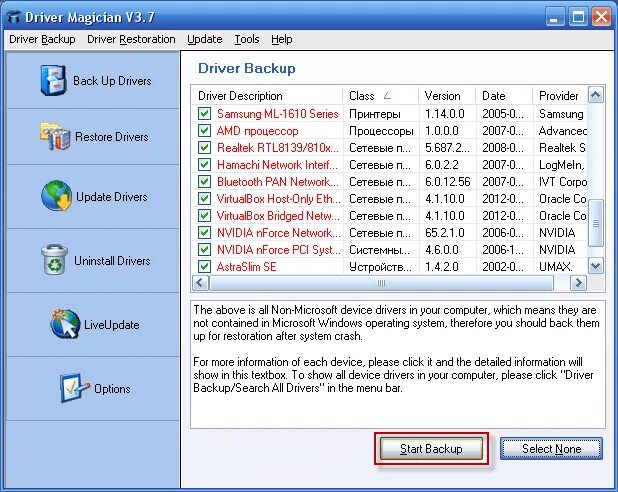Click the LogMeIn provider cell
The height and width of the screenshot is (492, 618).
coord(562,165)
